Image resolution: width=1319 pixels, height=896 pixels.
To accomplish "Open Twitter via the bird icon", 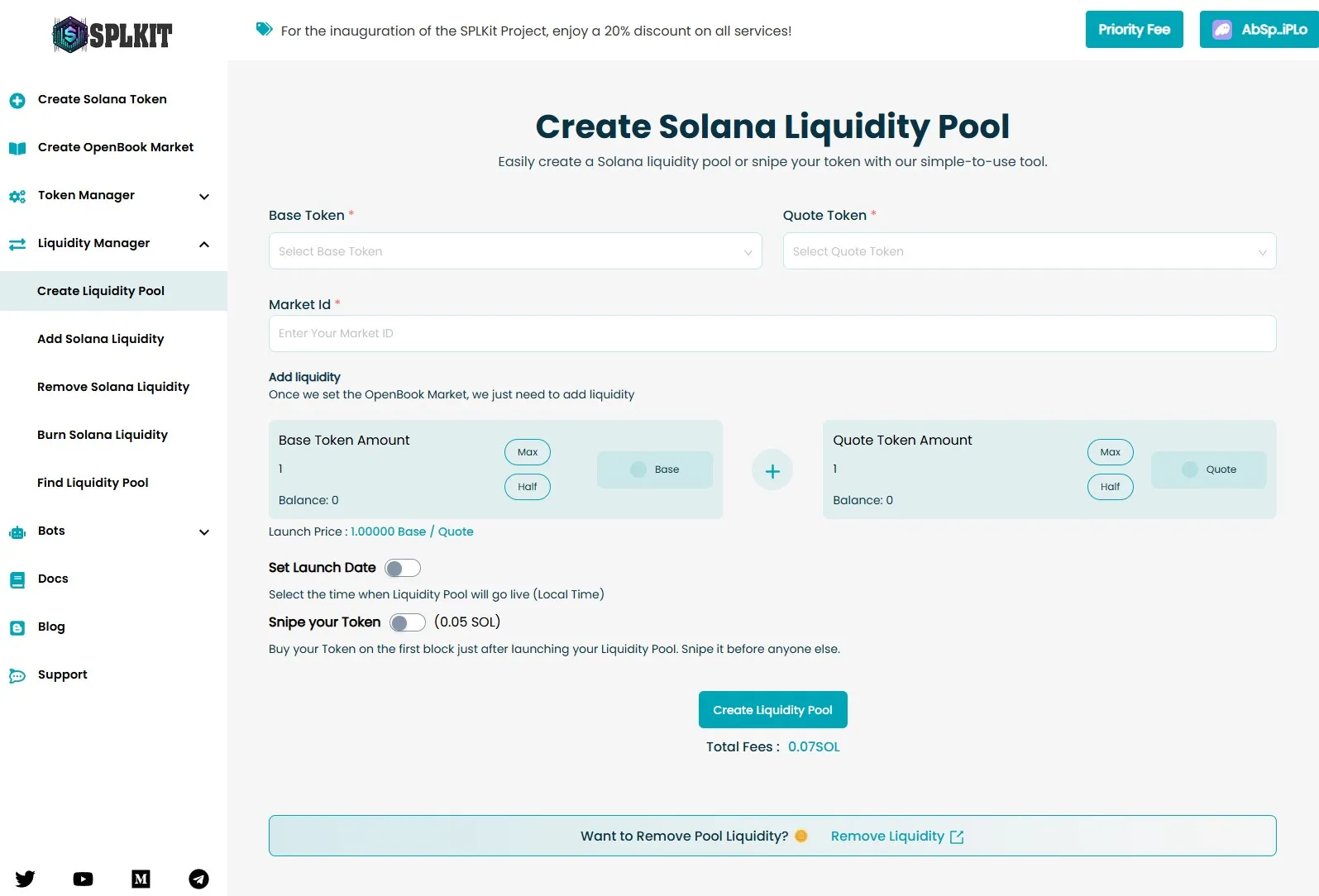I will [x=25, y=879].
